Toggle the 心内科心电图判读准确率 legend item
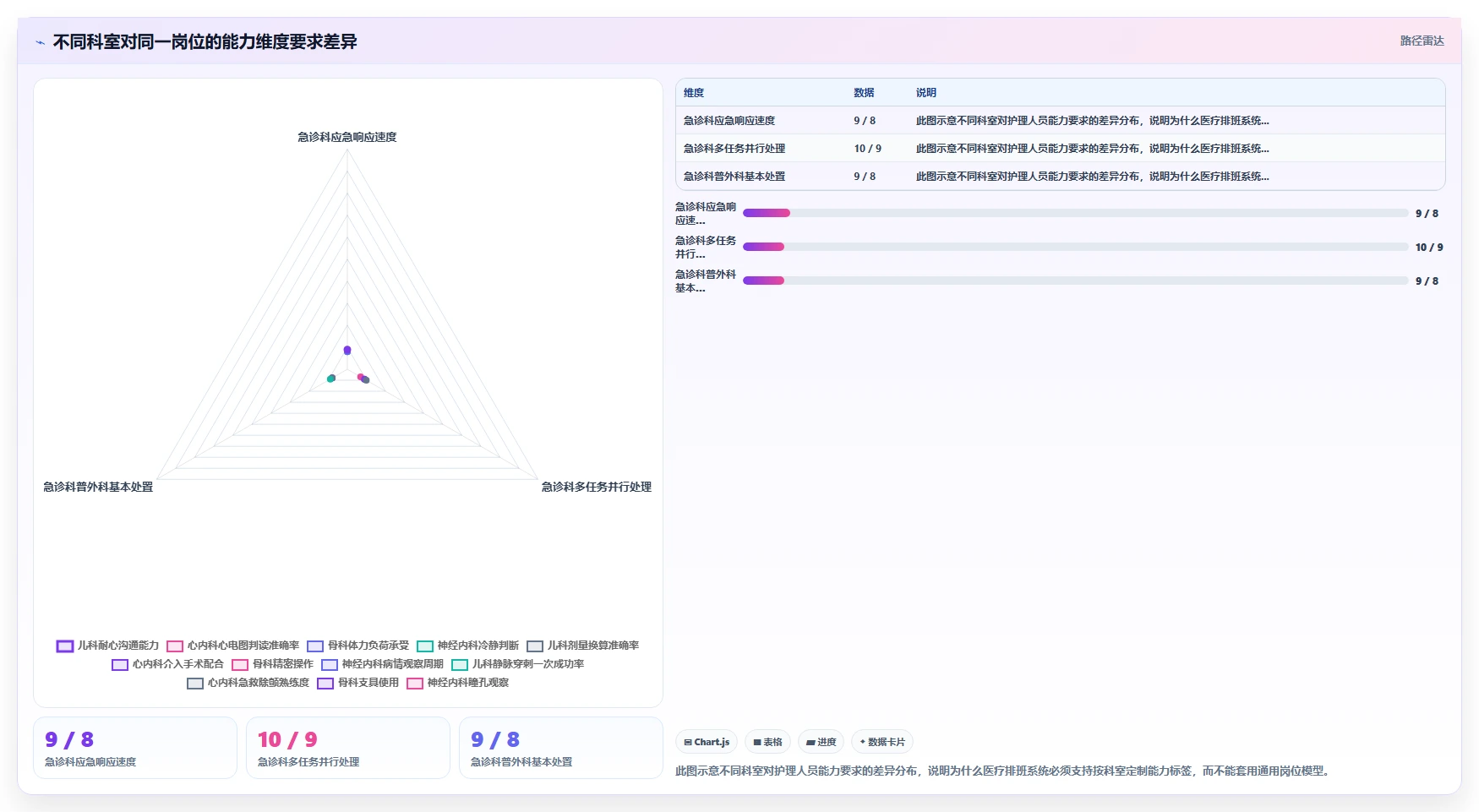Viewport: 1479px width, 812px height. [x=232, y=646]
